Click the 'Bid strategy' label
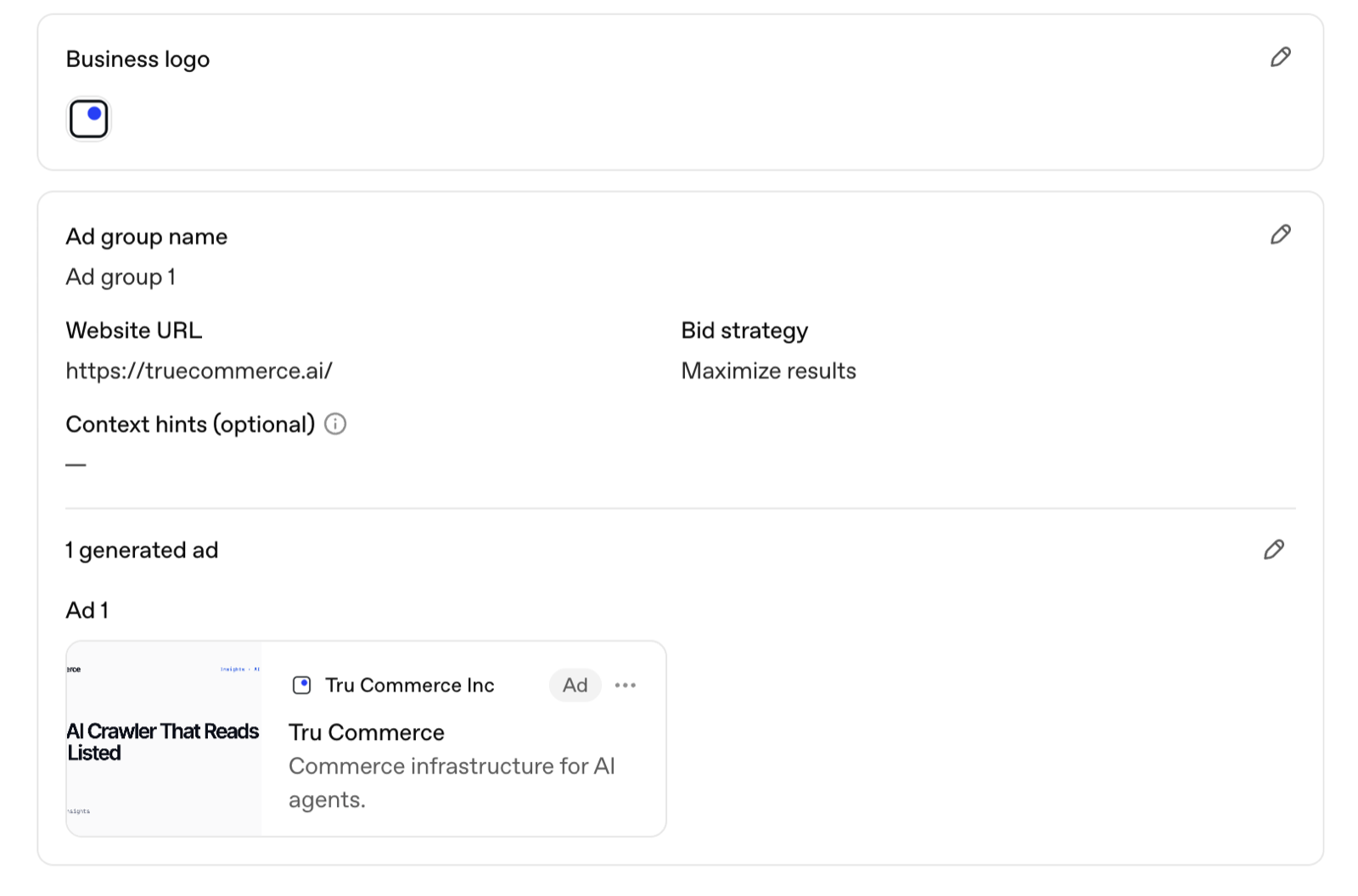The image size is (1358, 896). tap(744, 330)
